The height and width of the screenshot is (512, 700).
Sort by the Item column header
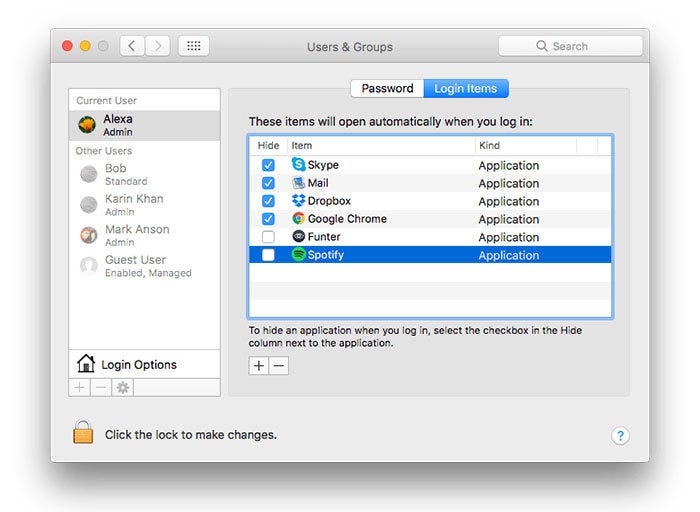pos(381,146)
